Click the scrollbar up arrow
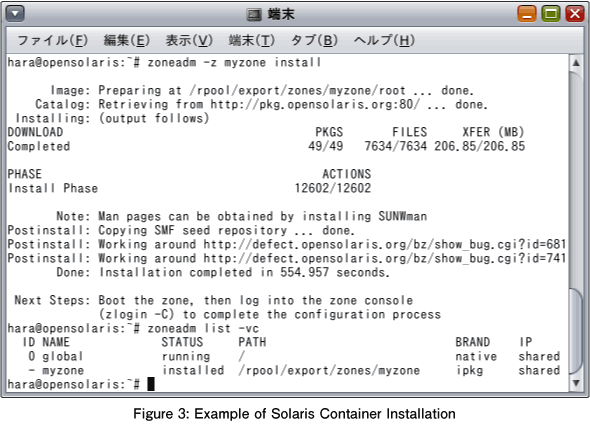The height and width of the screenshot is (425, 590). click(576, 62)
